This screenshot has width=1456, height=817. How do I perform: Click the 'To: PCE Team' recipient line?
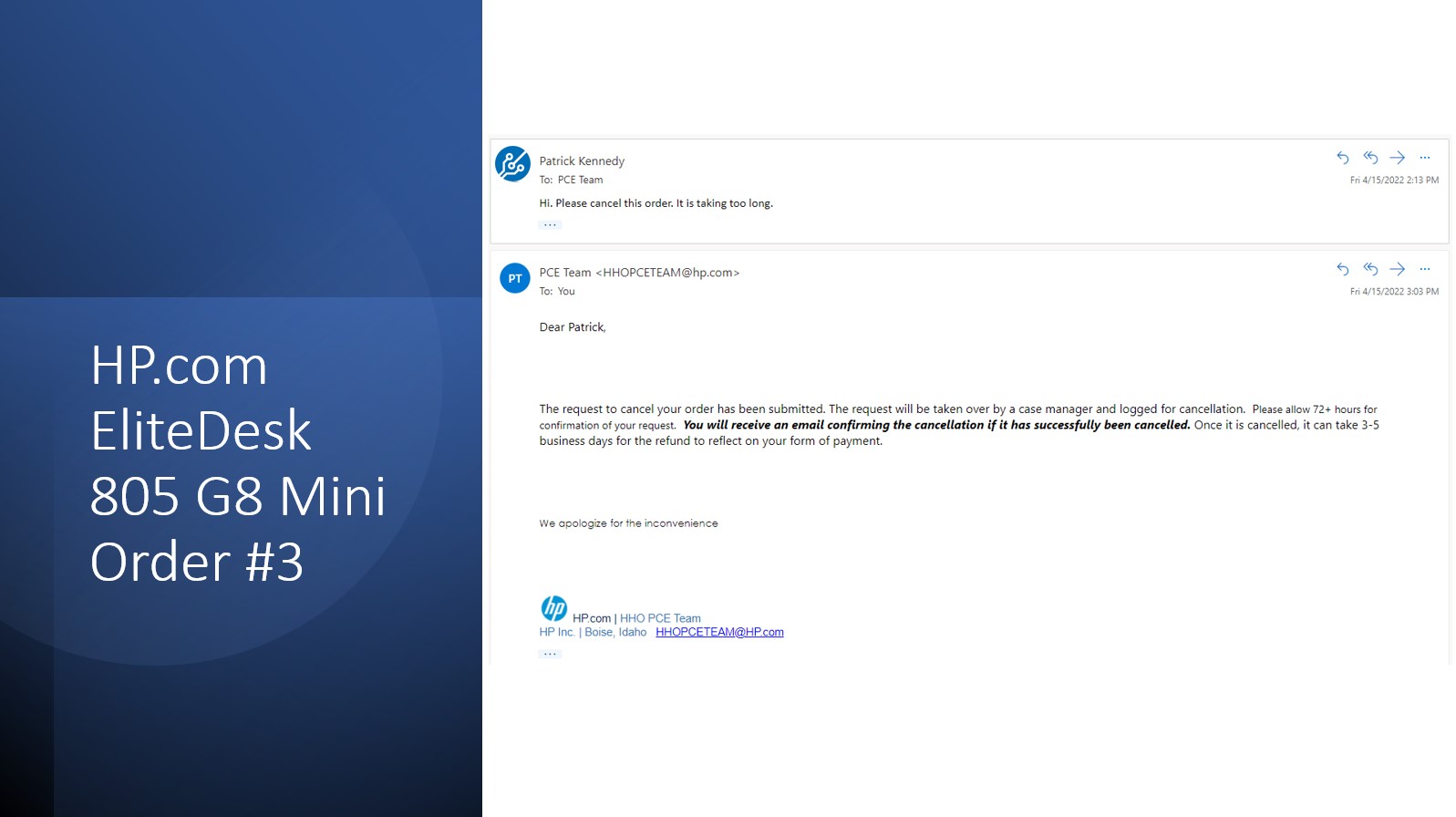[571, 180]
